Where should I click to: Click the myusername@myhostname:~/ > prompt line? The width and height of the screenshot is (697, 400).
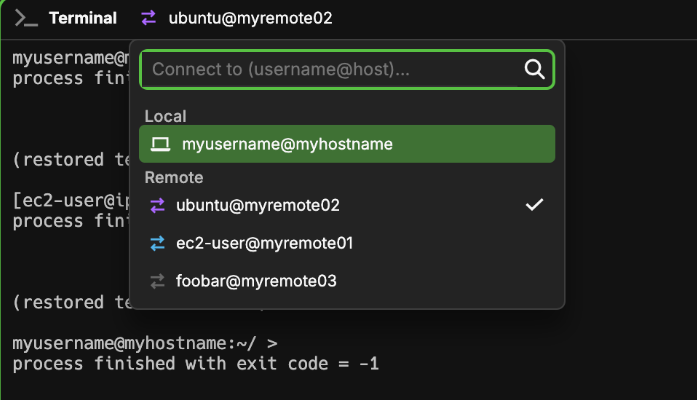[x=144, y=343]
